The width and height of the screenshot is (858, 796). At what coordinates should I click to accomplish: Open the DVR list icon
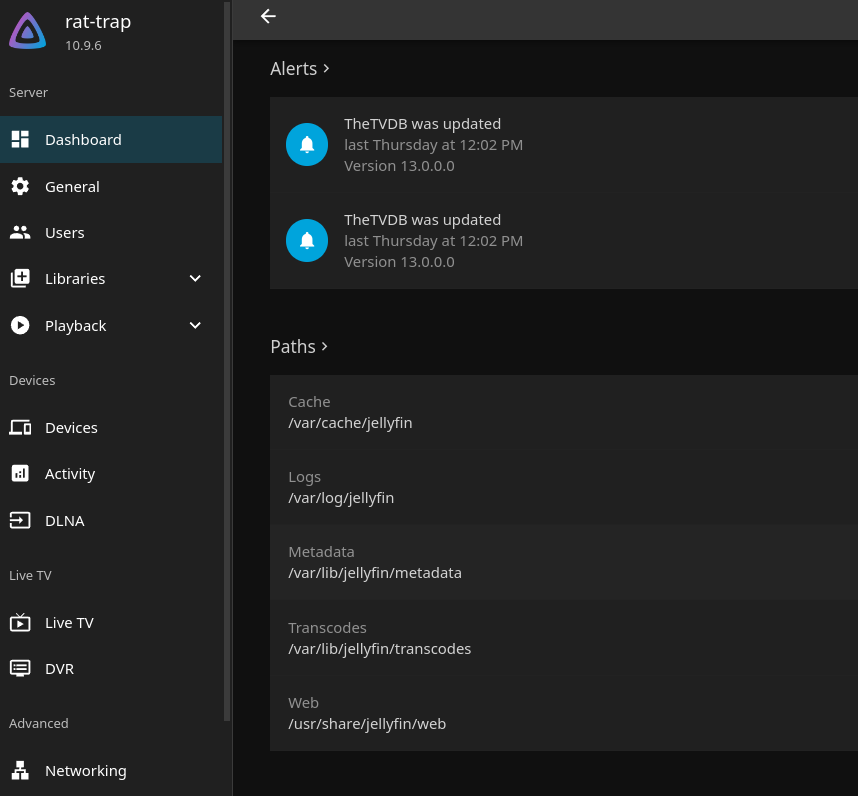(20, 668)
